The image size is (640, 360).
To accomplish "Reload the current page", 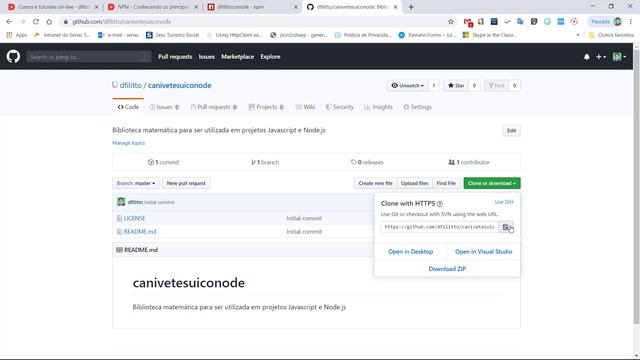I will click(36, 22).
